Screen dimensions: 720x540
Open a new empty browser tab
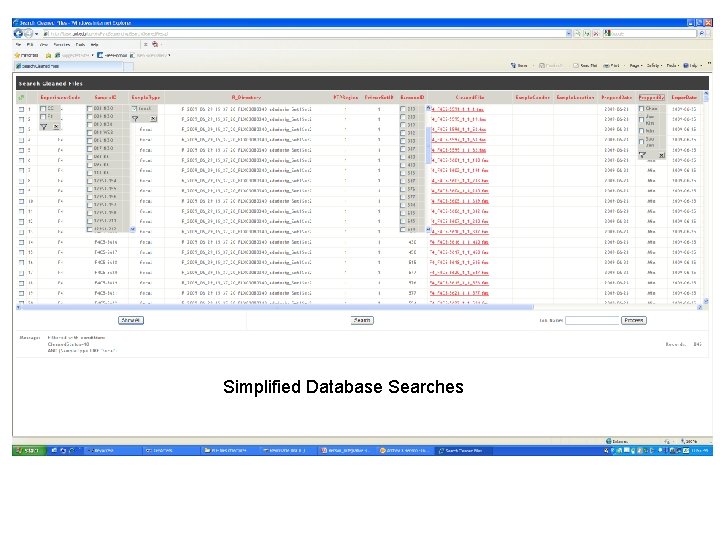pyautogui.click(x=129, y=67)
